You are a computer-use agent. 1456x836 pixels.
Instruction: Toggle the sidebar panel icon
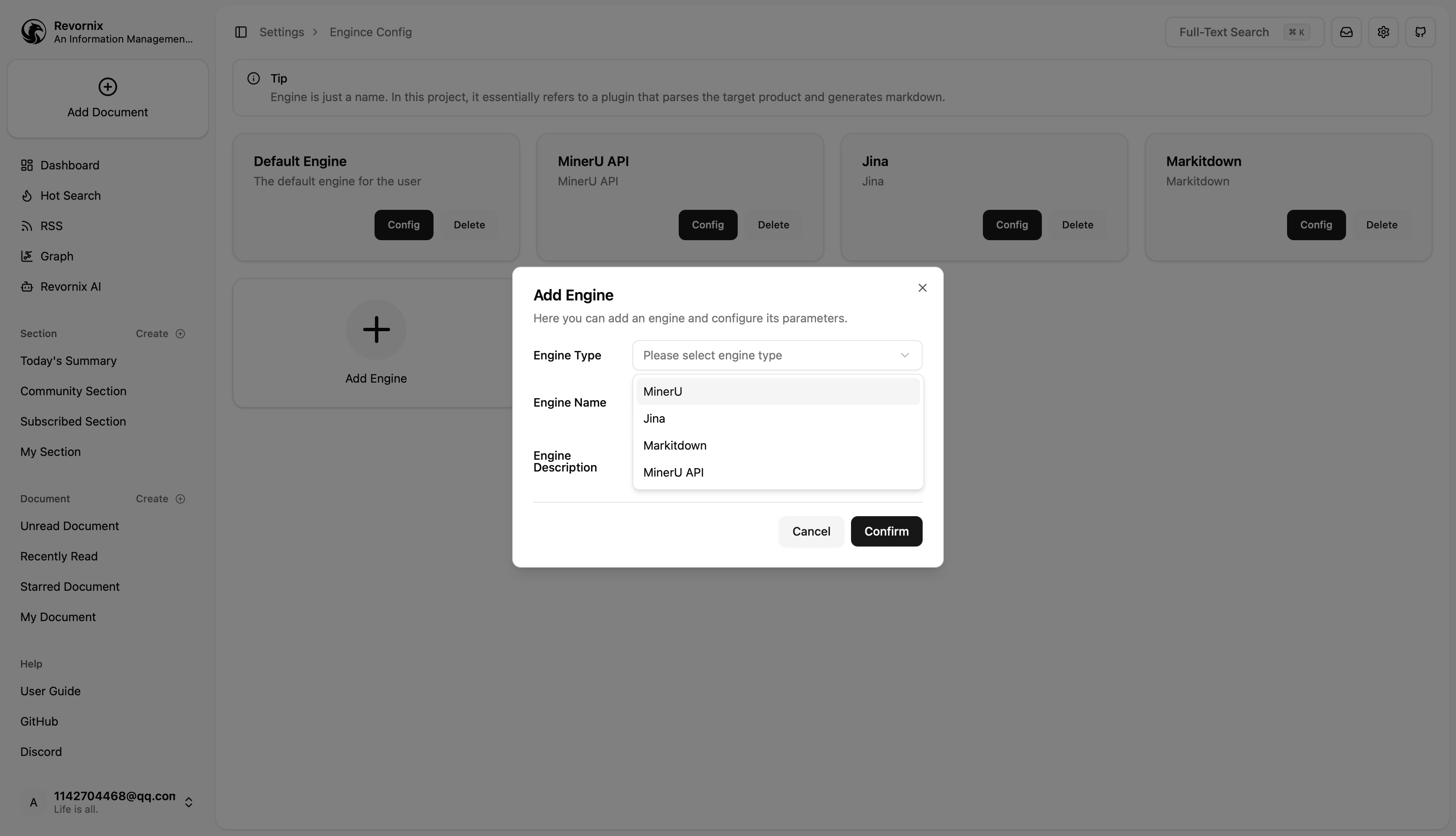(241, 32)
